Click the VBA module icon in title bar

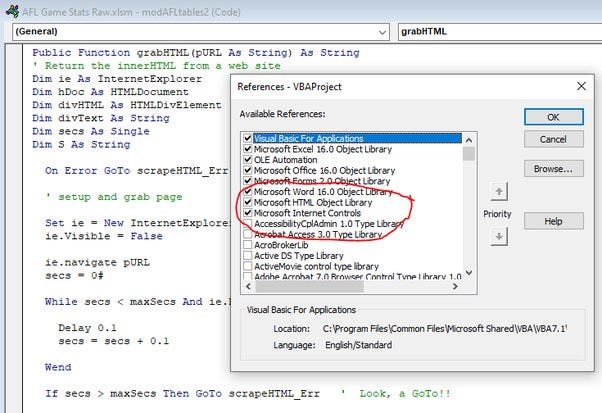pos(12,11)
